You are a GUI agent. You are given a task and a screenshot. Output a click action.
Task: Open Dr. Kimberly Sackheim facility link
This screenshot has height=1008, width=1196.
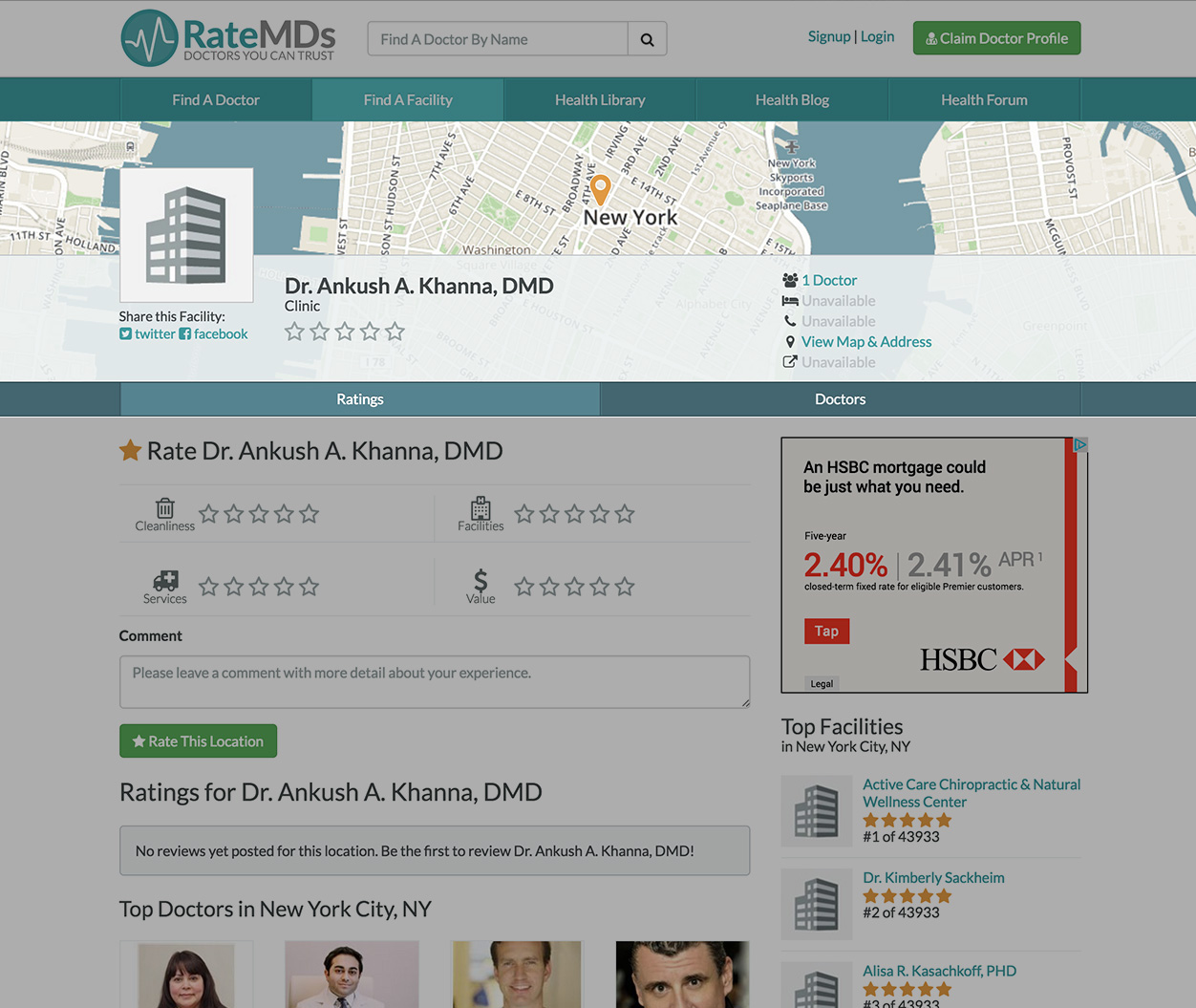pos(933,878)
